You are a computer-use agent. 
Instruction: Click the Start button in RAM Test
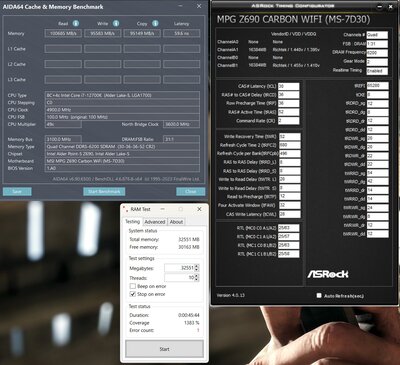point(164,349)
